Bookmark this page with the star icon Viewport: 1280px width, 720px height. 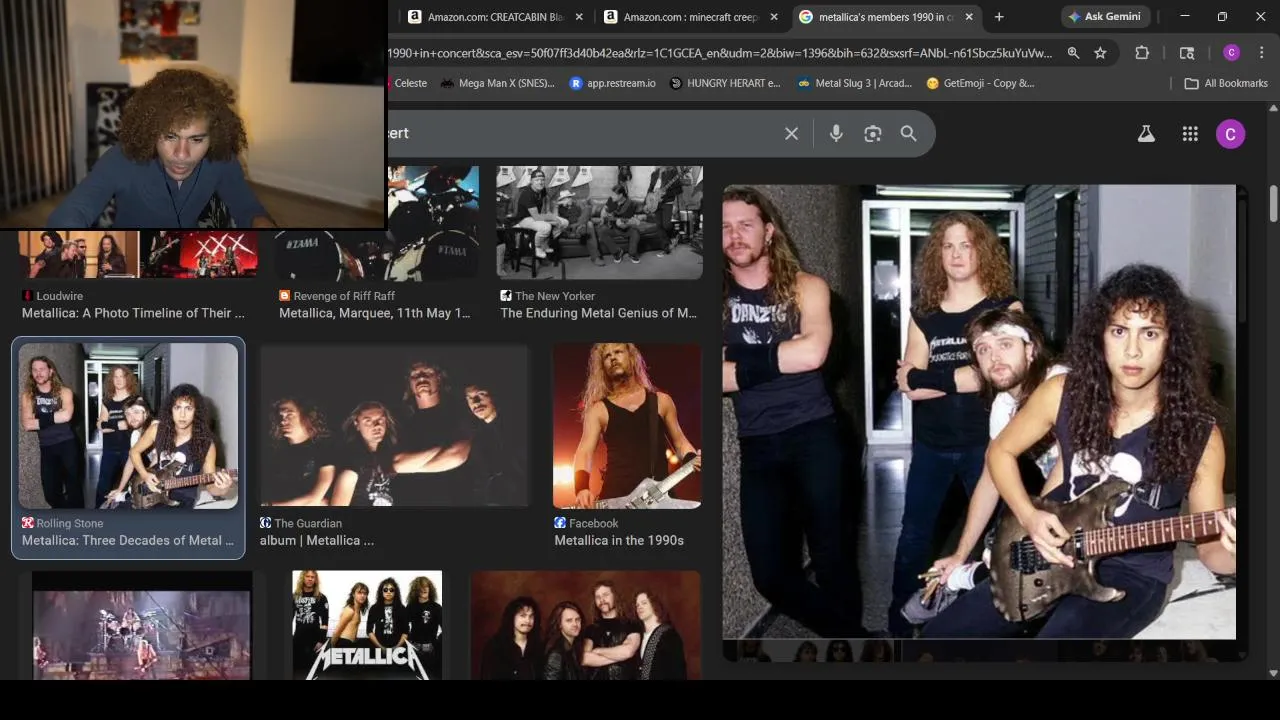pos(1100,53)
